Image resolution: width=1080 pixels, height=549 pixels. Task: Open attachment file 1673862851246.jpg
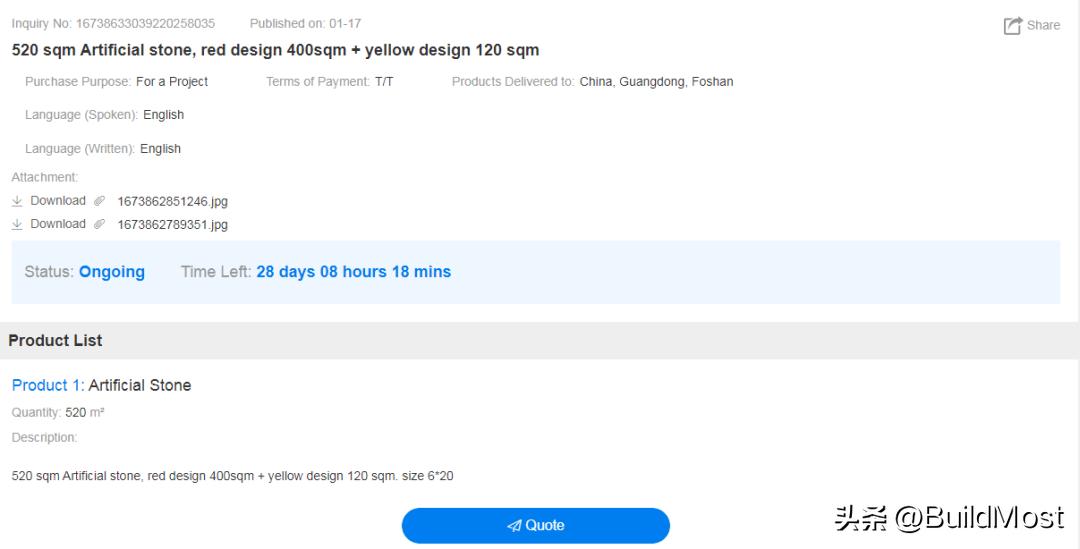[x=172, y=202]
